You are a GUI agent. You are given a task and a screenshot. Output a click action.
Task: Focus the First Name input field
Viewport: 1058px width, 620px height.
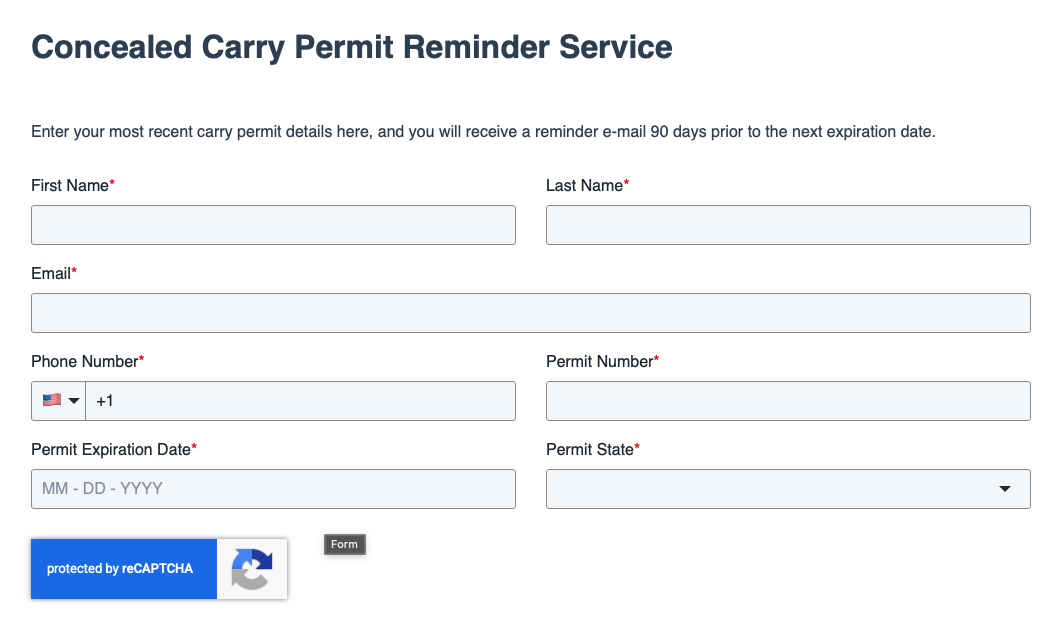tap(273, 225)
